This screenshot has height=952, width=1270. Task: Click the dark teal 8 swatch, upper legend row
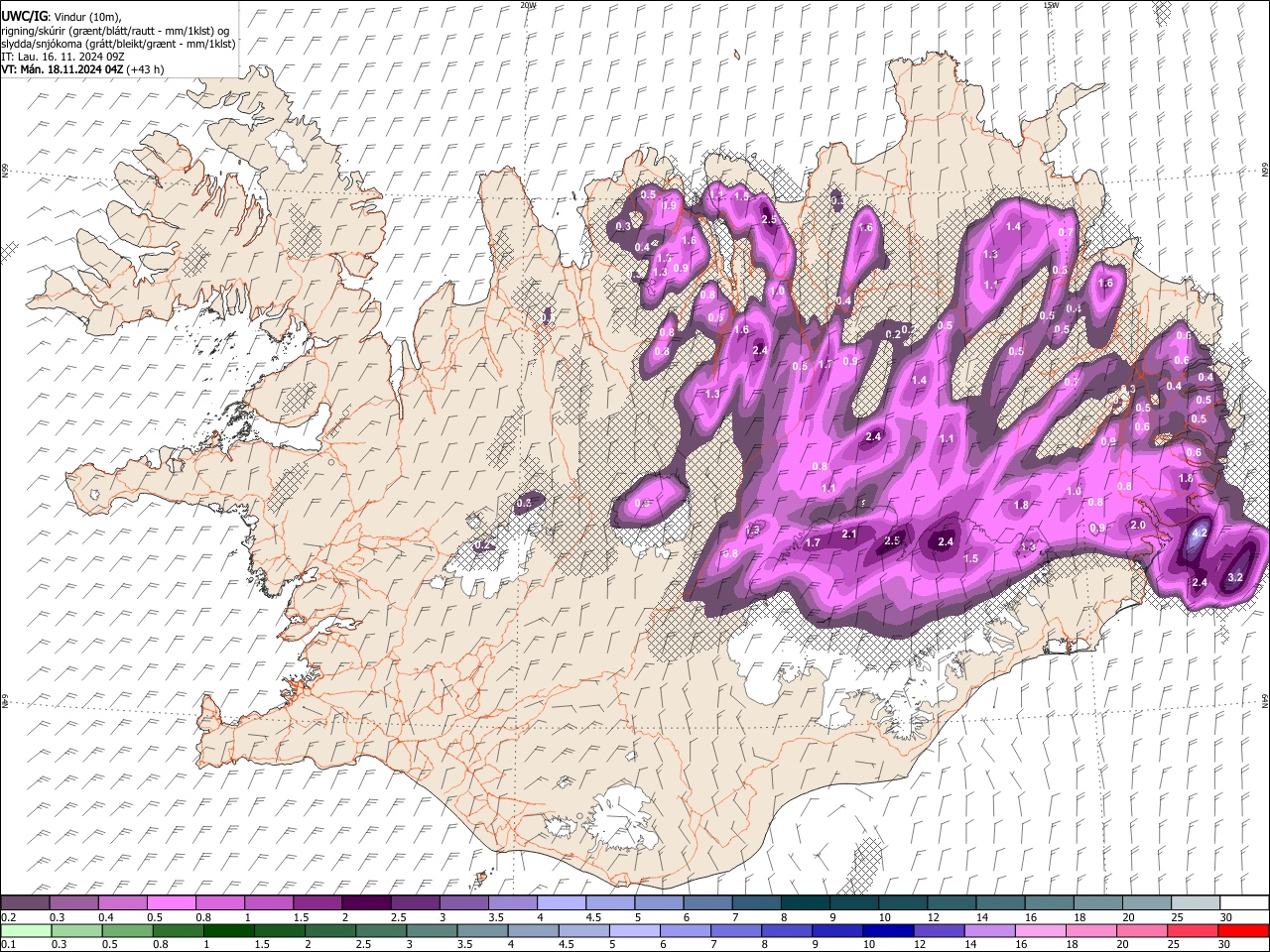tap(805, 902)
